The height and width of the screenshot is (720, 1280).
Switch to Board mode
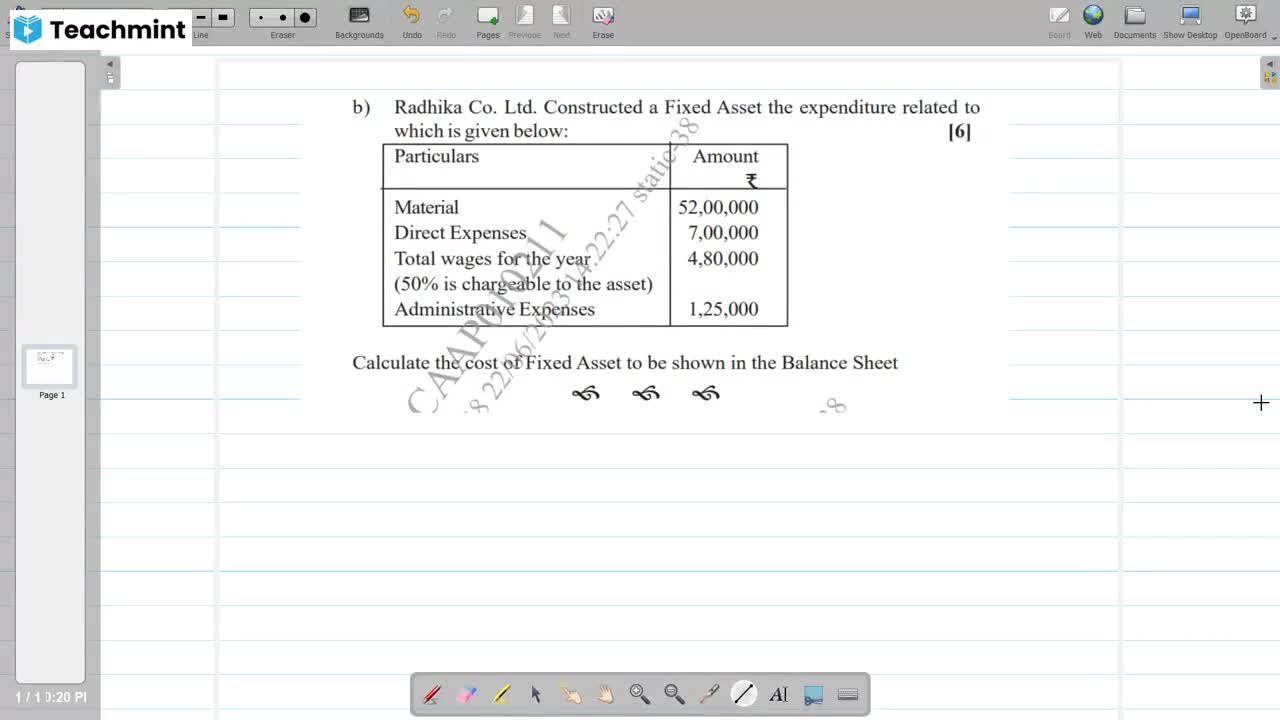[x=1059, y=21]
